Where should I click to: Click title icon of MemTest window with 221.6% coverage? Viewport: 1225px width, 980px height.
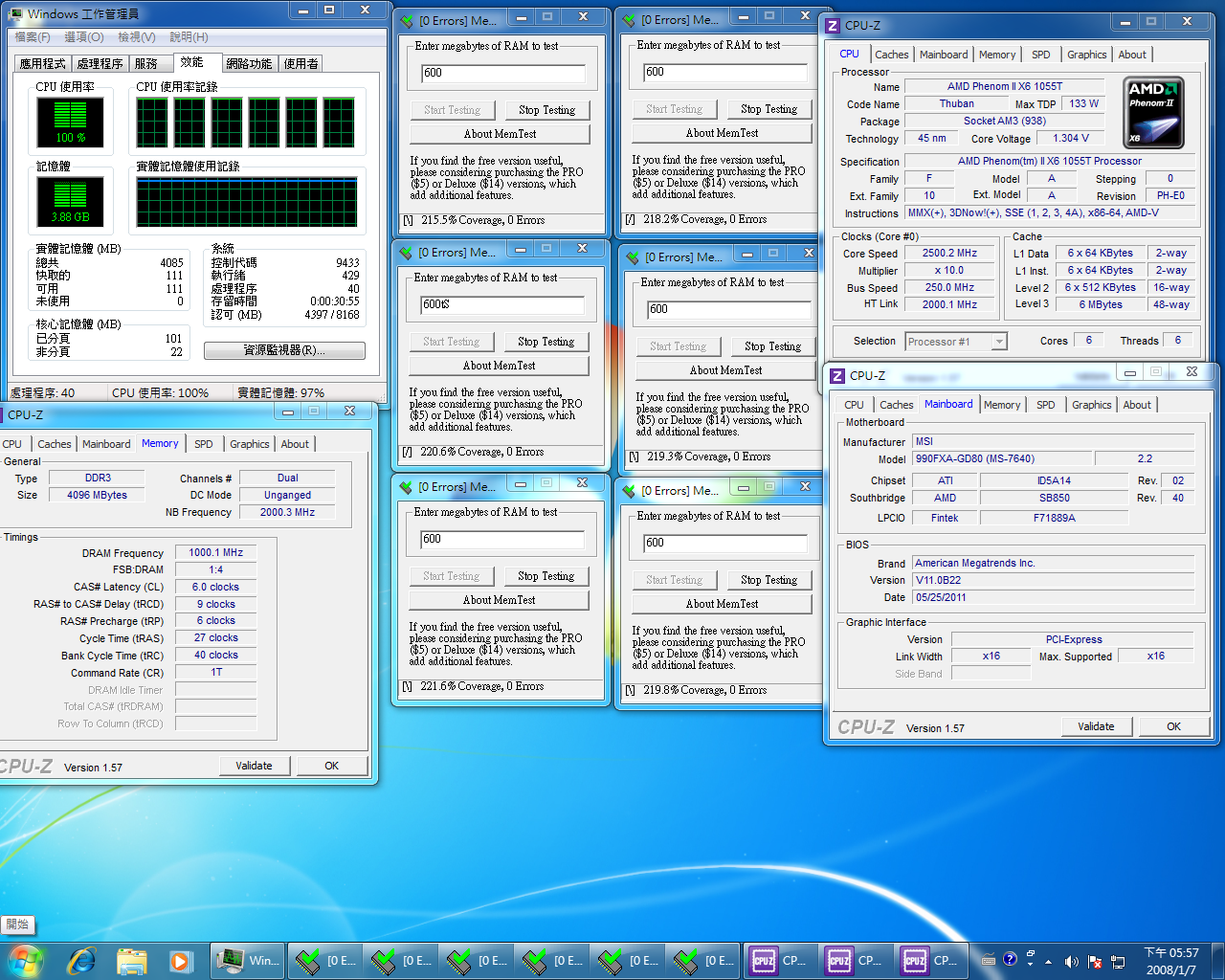pyautogui.click(x=406, y=486)
